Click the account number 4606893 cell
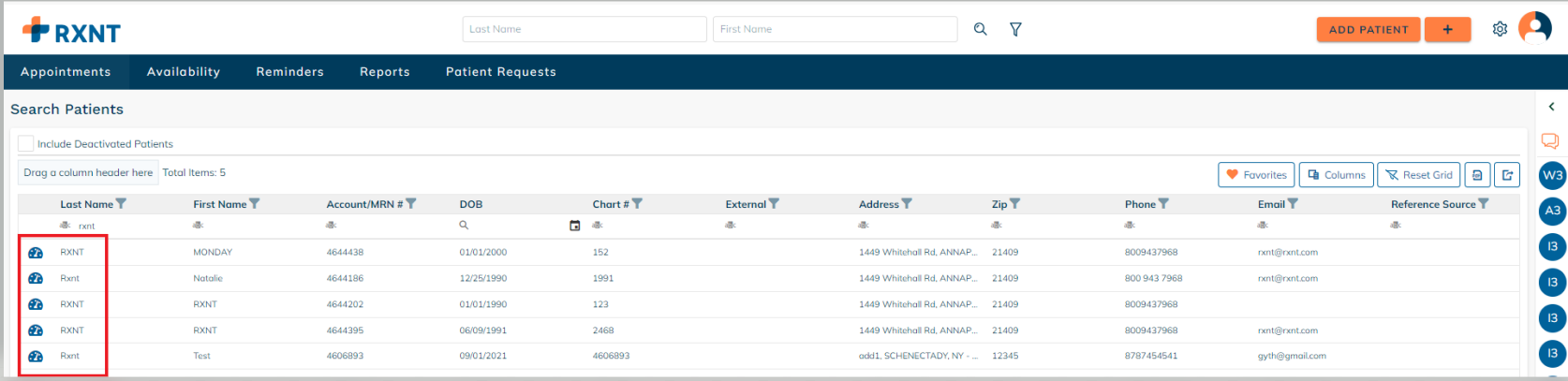1568x381 pixels. click(345, 356)
